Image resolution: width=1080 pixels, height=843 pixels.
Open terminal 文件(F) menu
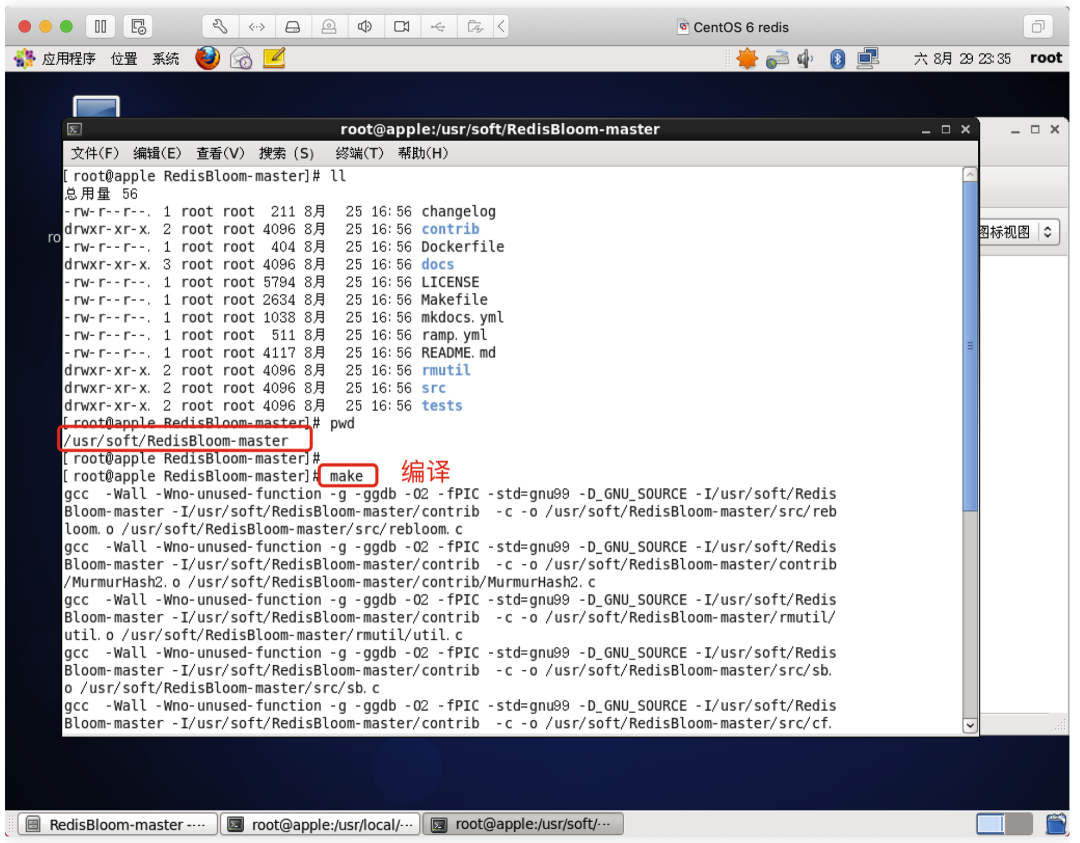tap(94, 153)
